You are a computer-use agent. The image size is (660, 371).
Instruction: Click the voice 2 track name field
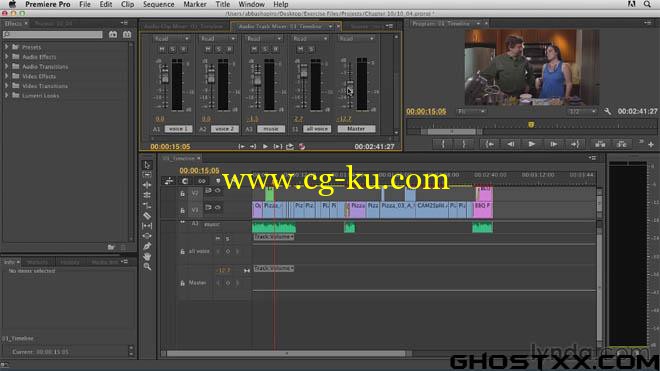(224, 129)
